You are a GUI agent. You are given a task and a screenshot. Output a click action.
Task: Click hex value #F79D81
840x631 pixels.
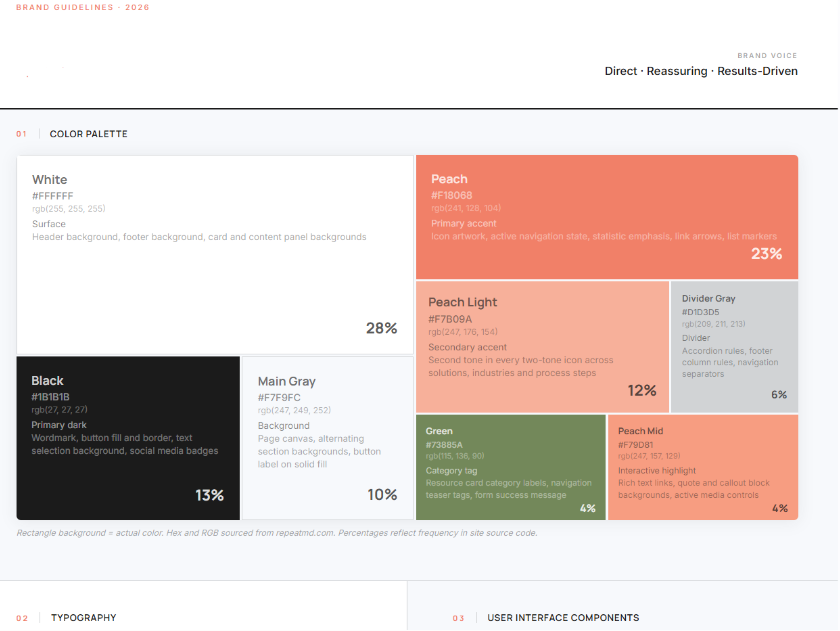pos(635,445)
